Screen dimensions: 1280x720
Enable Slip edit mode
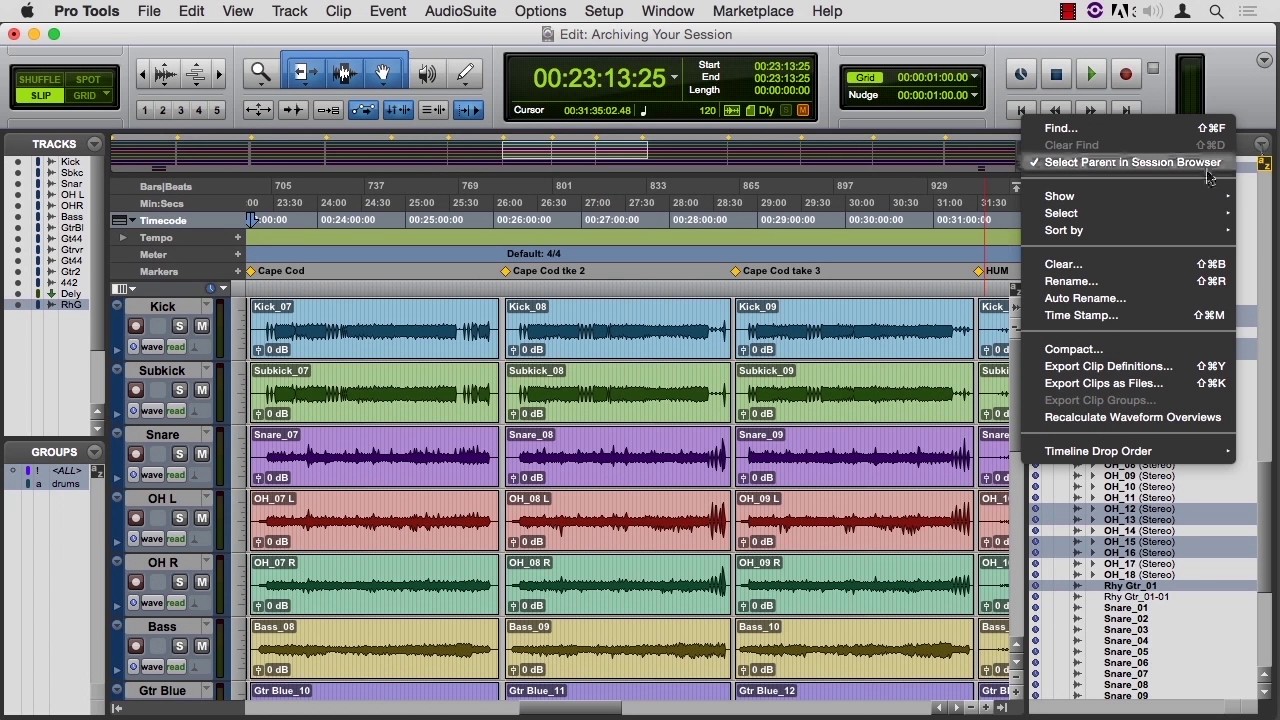pos(40,95)
